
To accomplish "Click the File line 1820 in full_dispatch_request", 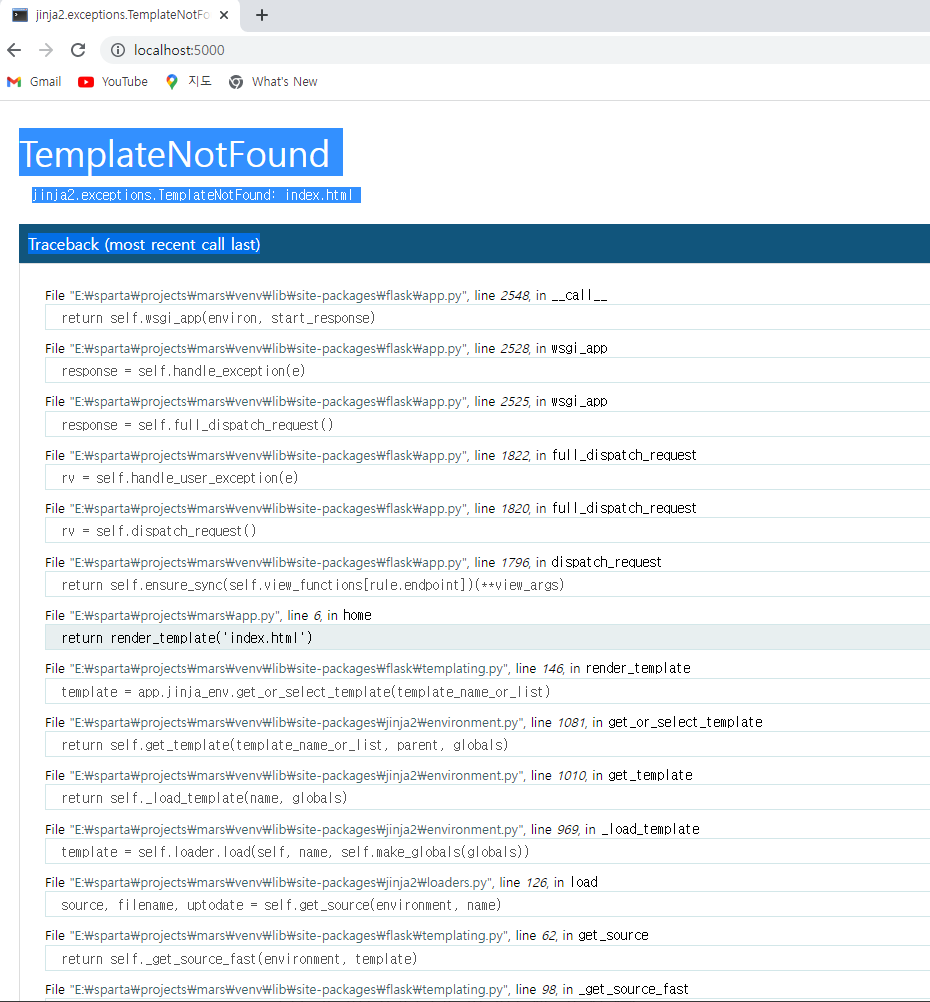I will pos(371,508).
